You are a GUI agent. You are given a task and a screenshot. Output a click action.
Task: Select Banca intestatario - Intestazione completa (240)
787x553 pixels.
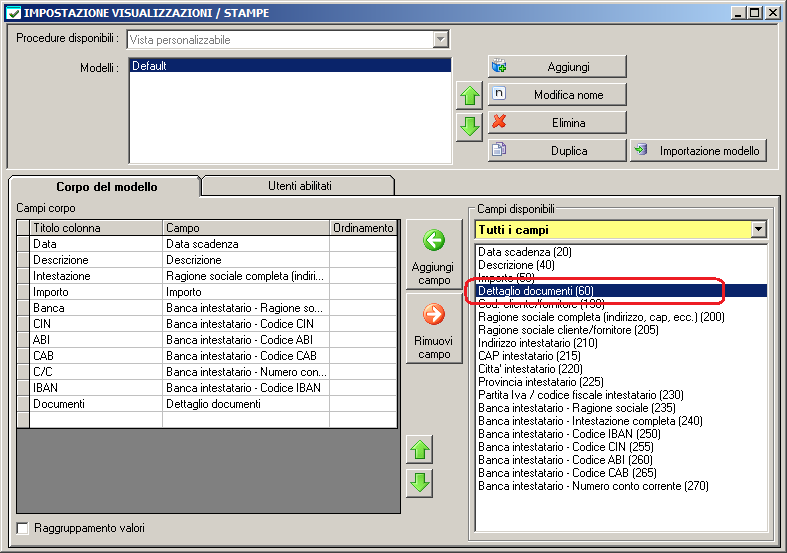point(620,421)
